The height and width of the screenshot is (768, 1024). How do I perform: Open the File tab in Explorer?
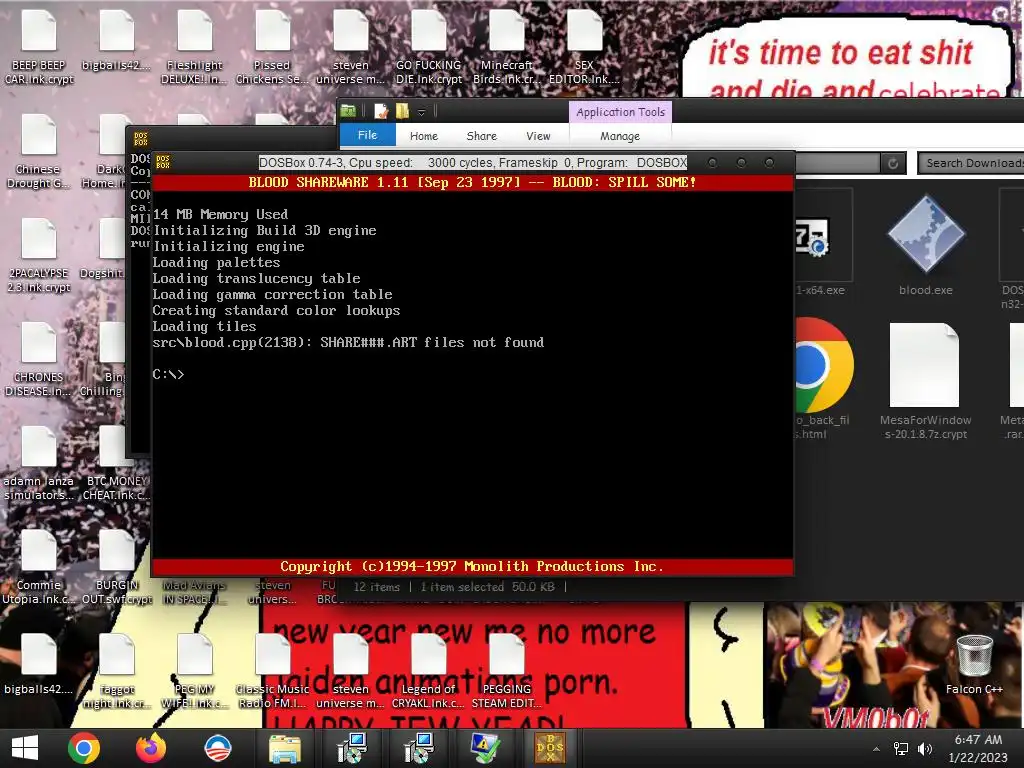click(368, 135)
